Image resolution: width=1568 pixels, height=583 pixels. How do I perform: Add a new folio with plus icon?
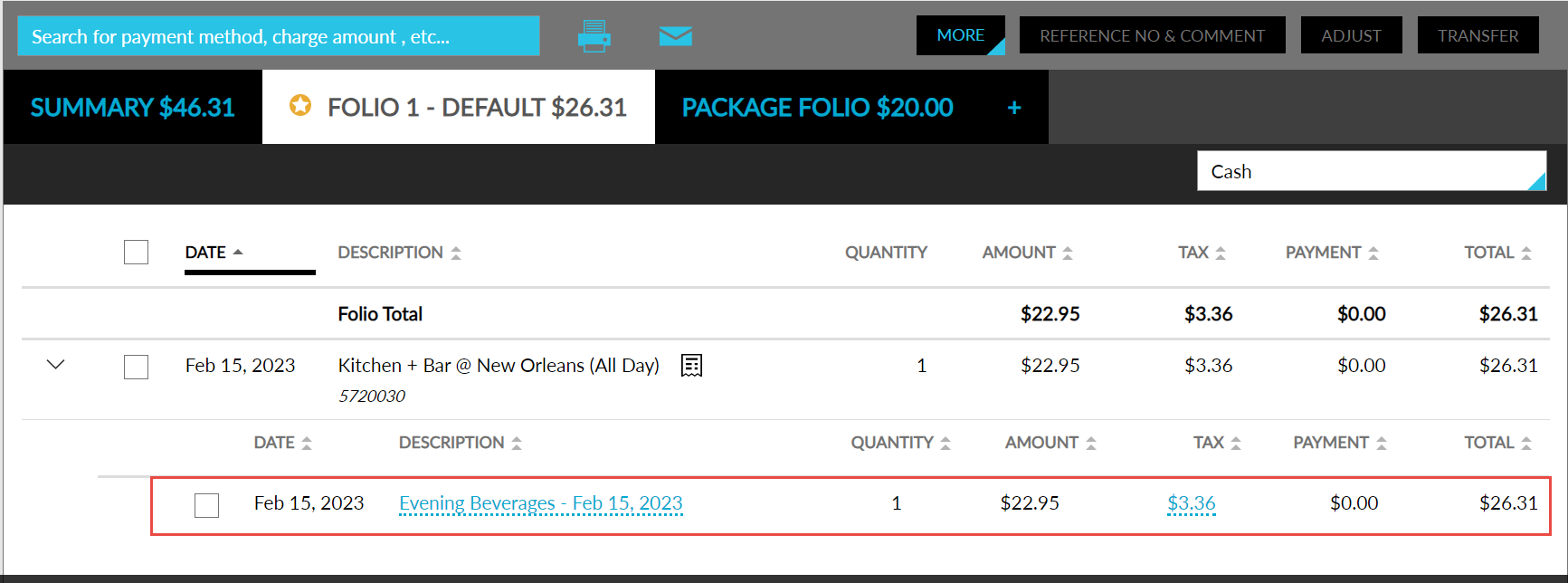coord(1014,108)
